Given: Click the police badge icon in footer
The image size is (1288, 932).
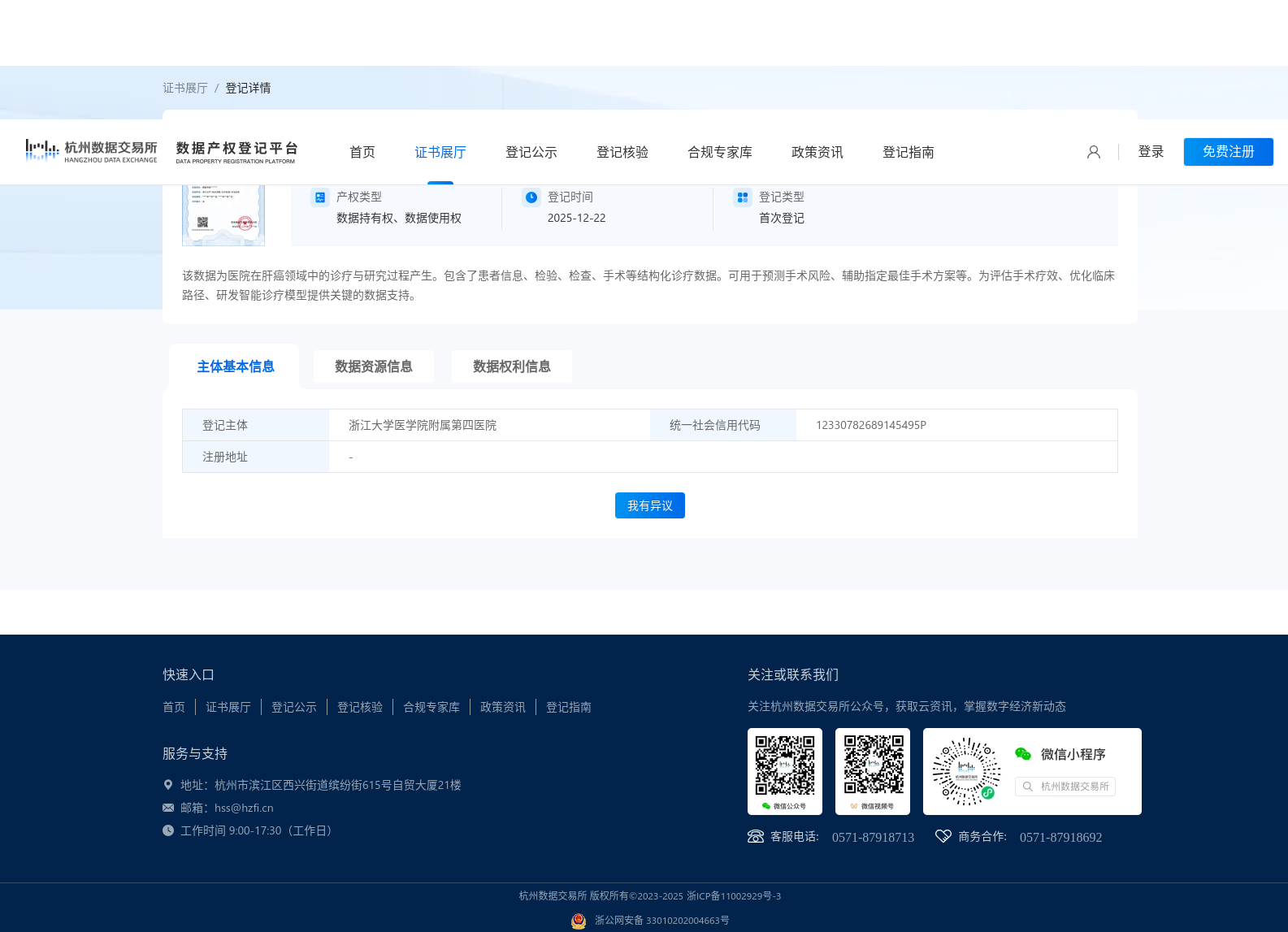Looking at the screenshot, I should click(x=579, y=921).
